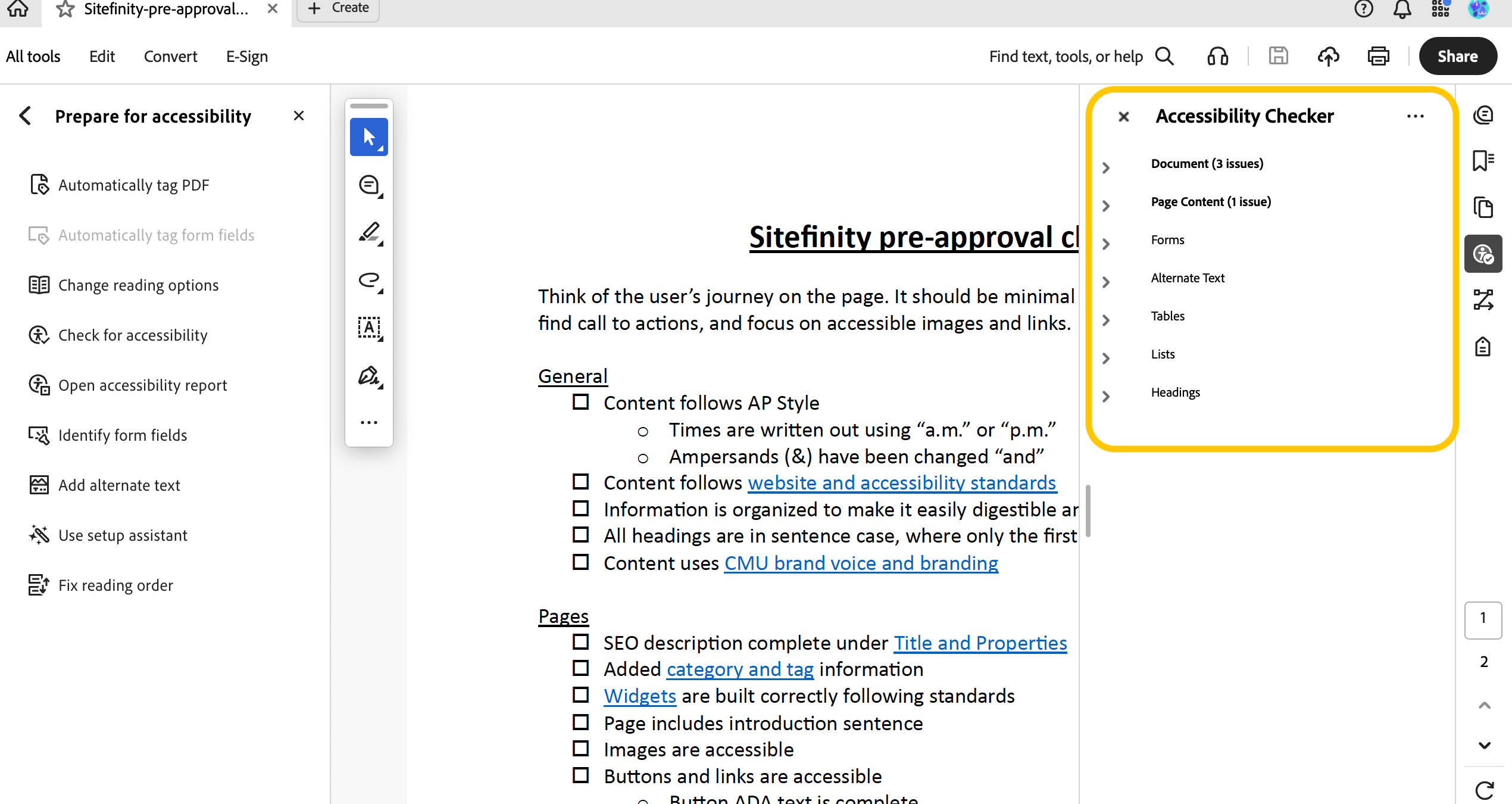
Task: Select the highlighter tool
Action: [x=370, y=233]
